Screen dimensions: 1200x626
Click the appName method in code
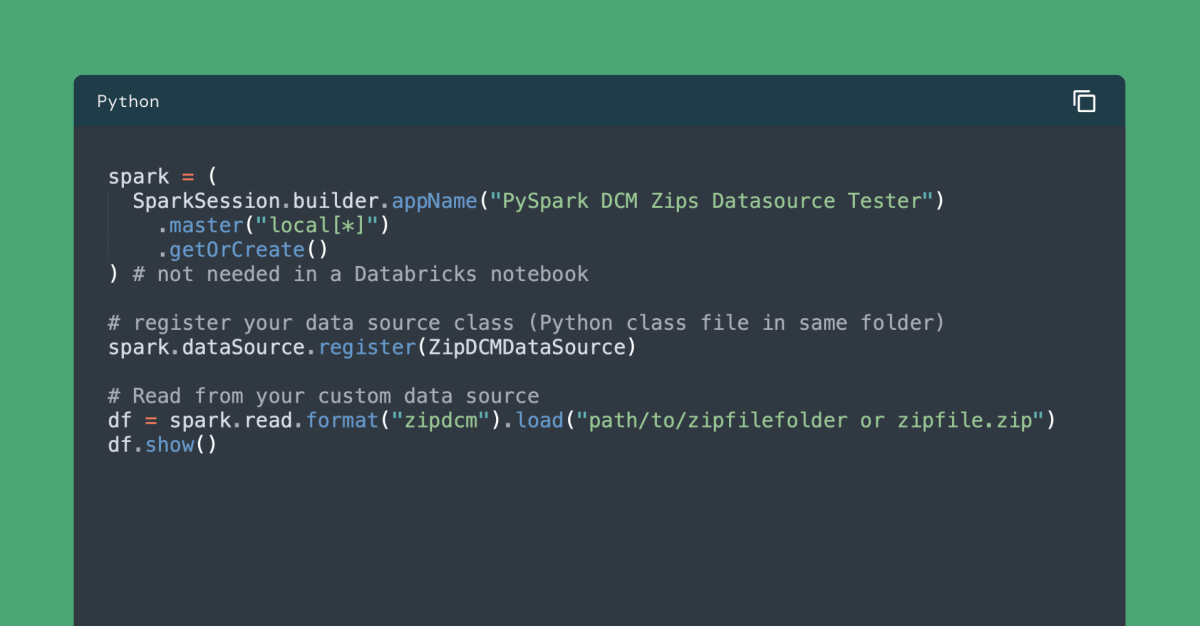[434, 201]
